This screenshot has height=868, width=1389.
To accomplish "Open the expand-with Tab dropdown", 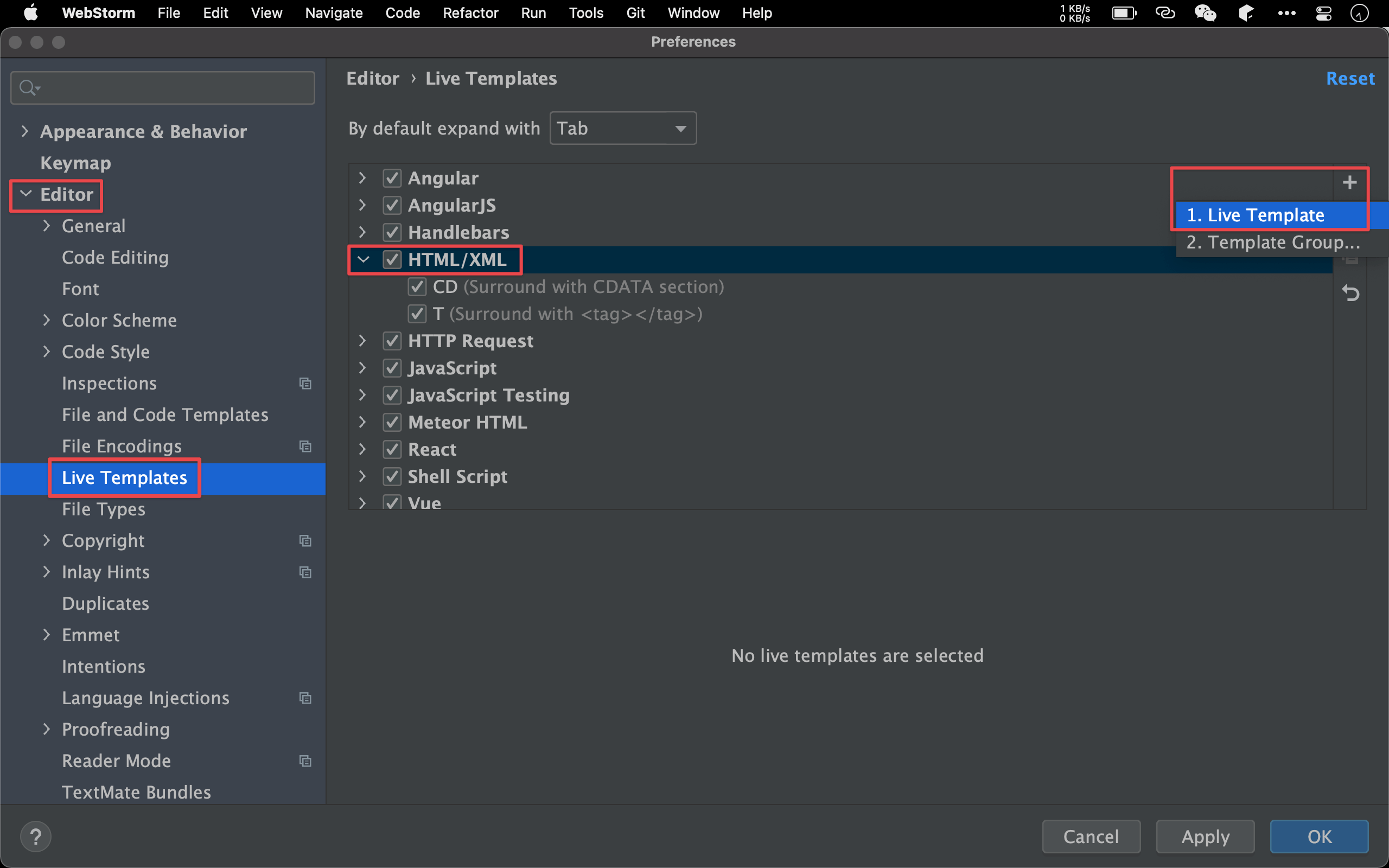I will pyautogui.click(x=623, y=128).
